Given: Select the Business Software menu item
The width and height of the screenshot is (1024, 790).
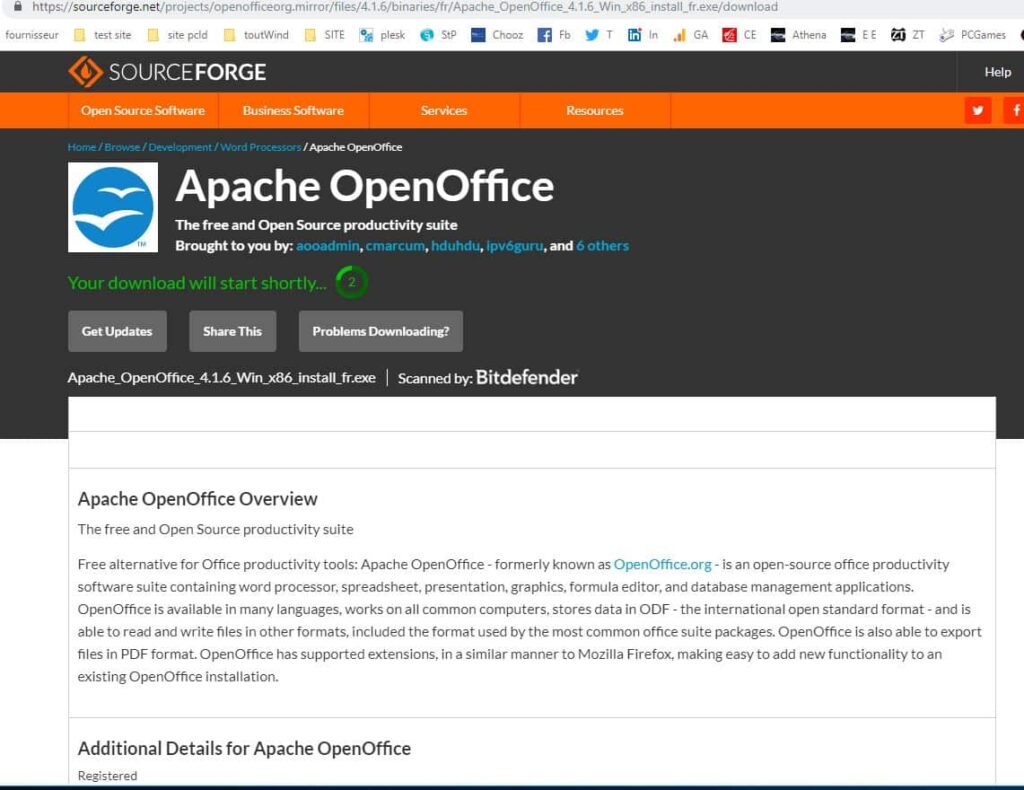Looking at the screenshot, I should [294, 110].
